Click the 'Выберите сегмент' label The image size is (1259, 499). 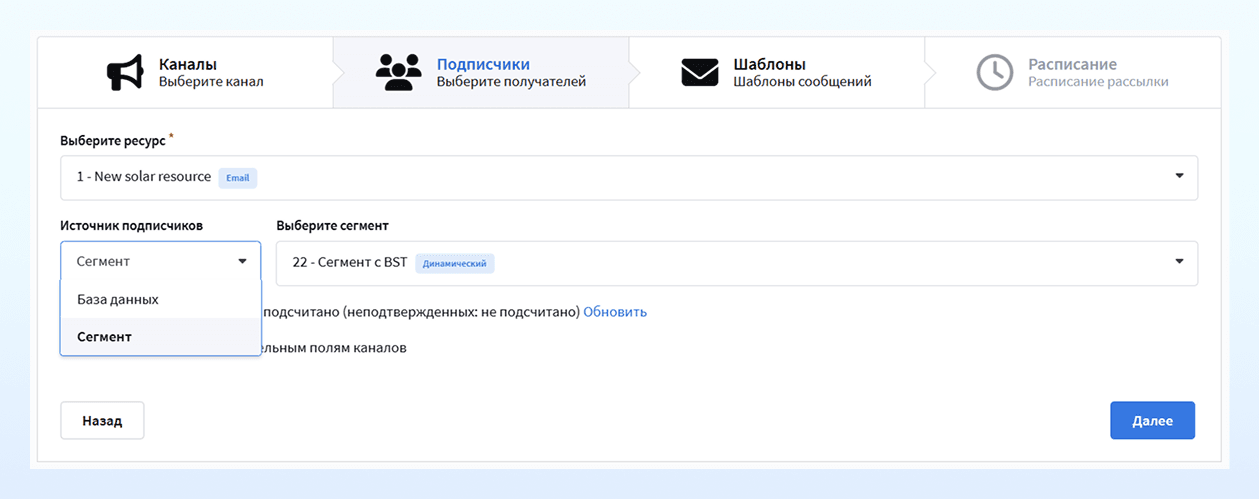[x=332, y=225]
